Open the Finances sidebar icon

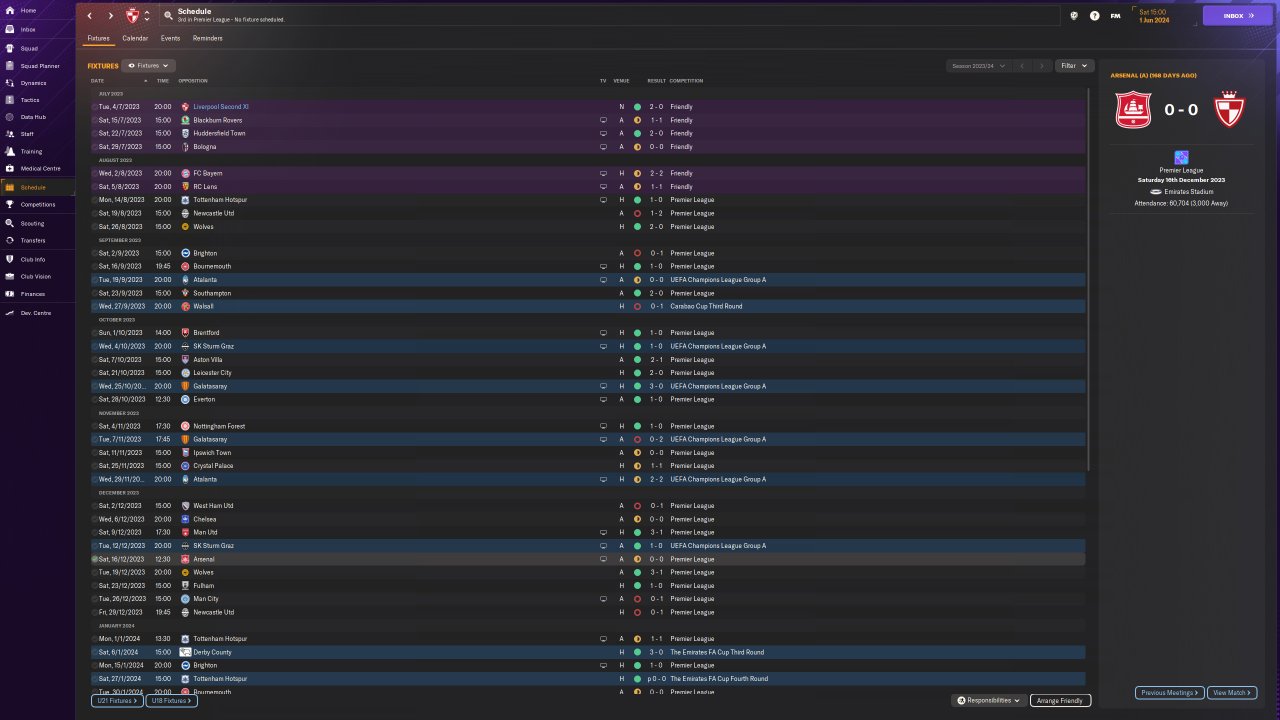tap(10, 294)
